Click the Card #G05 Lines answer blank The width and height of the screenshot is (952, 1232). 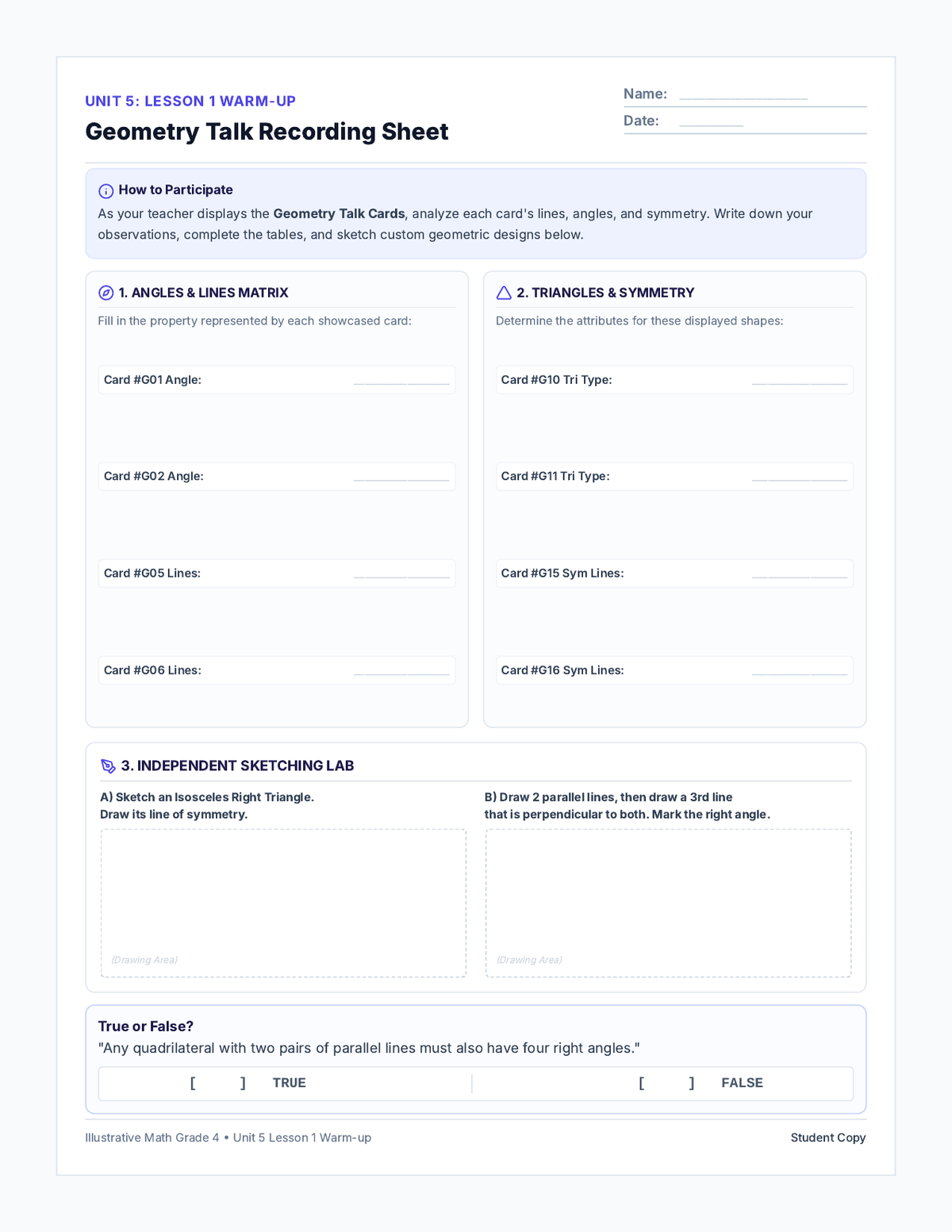[x=401, y=574]
